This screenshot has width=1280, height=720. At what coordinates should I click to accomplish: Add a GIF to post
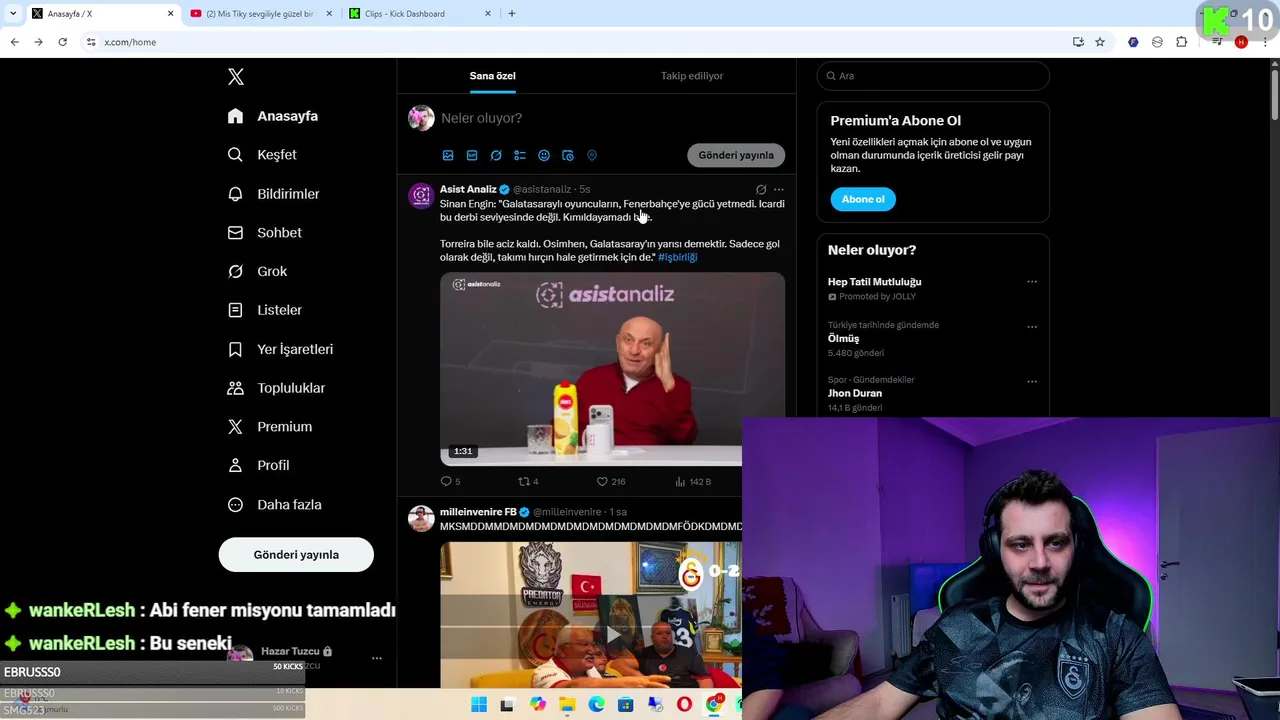pyautogui.click(x=472, y=156)
